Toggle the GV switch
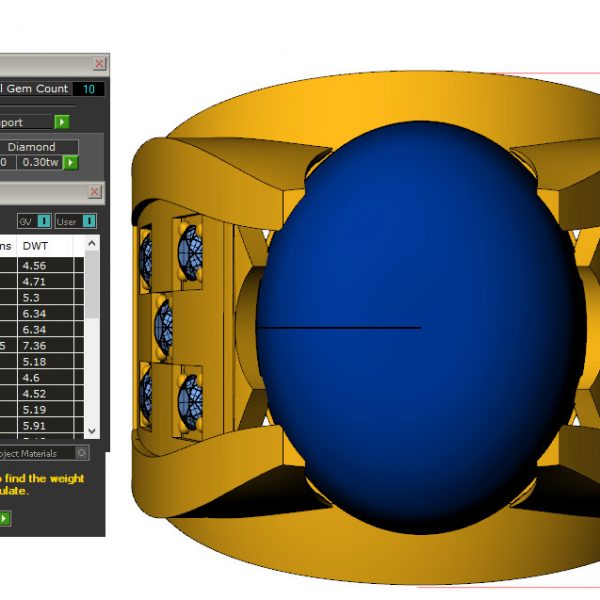This screenshot has width=600, height=600. tap(44, 221)
